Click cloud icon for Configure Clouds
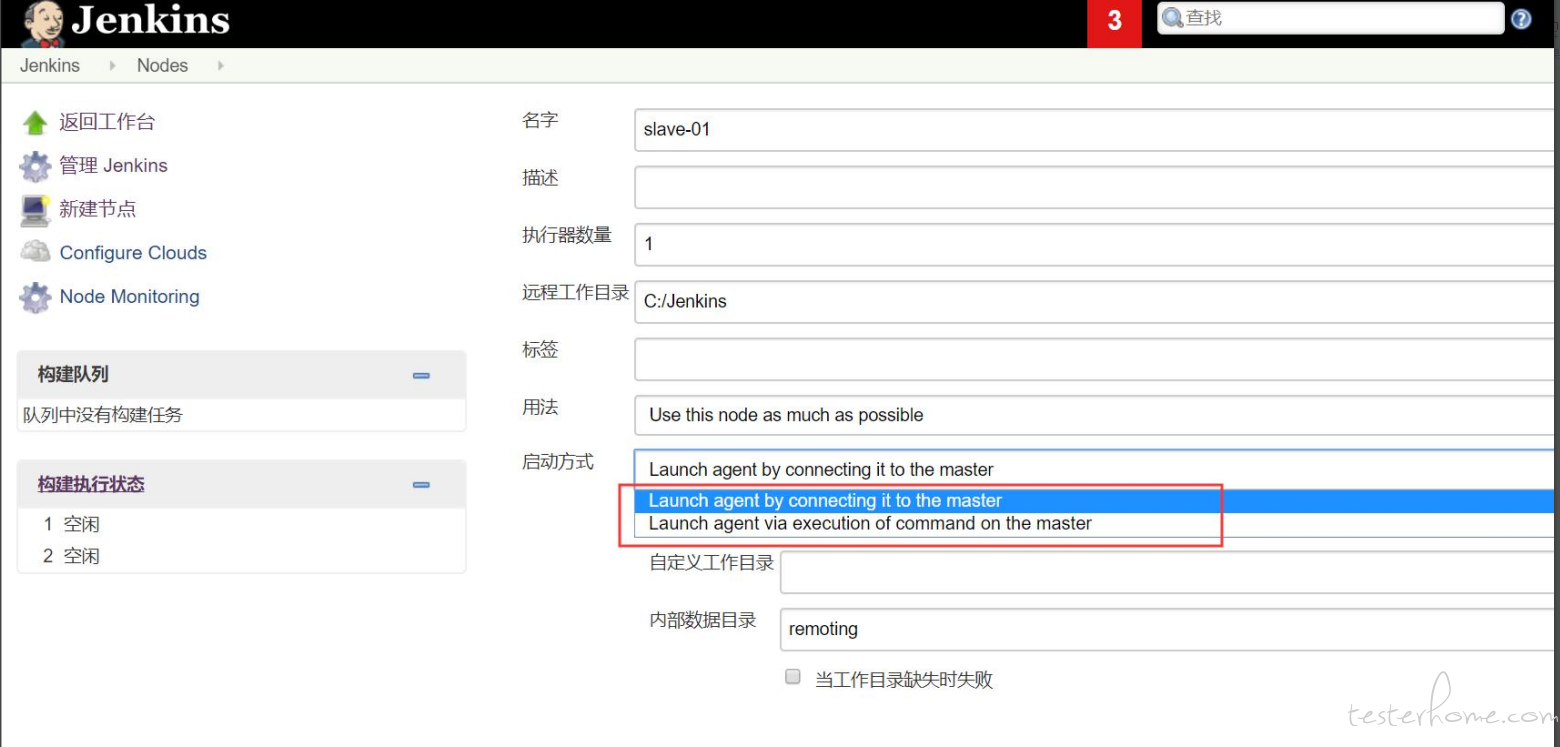The width and height of the screenshot is (1560, 747). tap(35, 252)
